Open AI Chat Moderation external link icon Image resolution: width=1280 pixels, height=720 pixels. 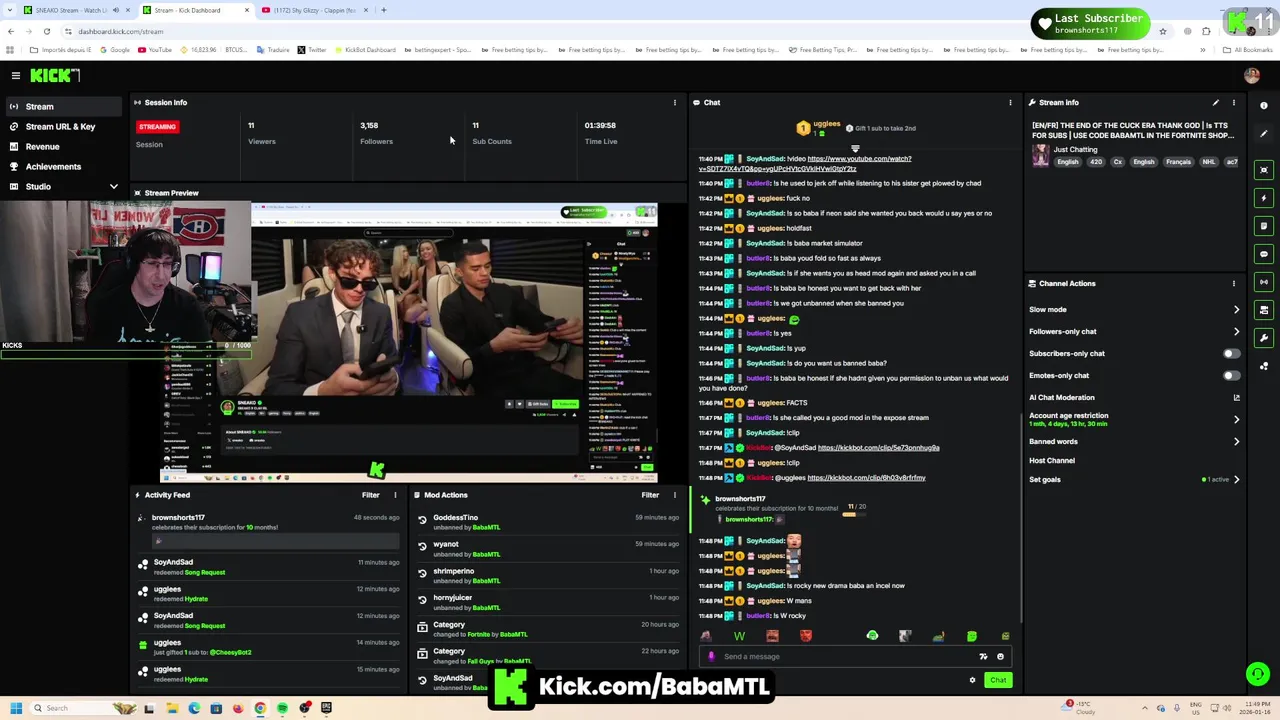1236,398
